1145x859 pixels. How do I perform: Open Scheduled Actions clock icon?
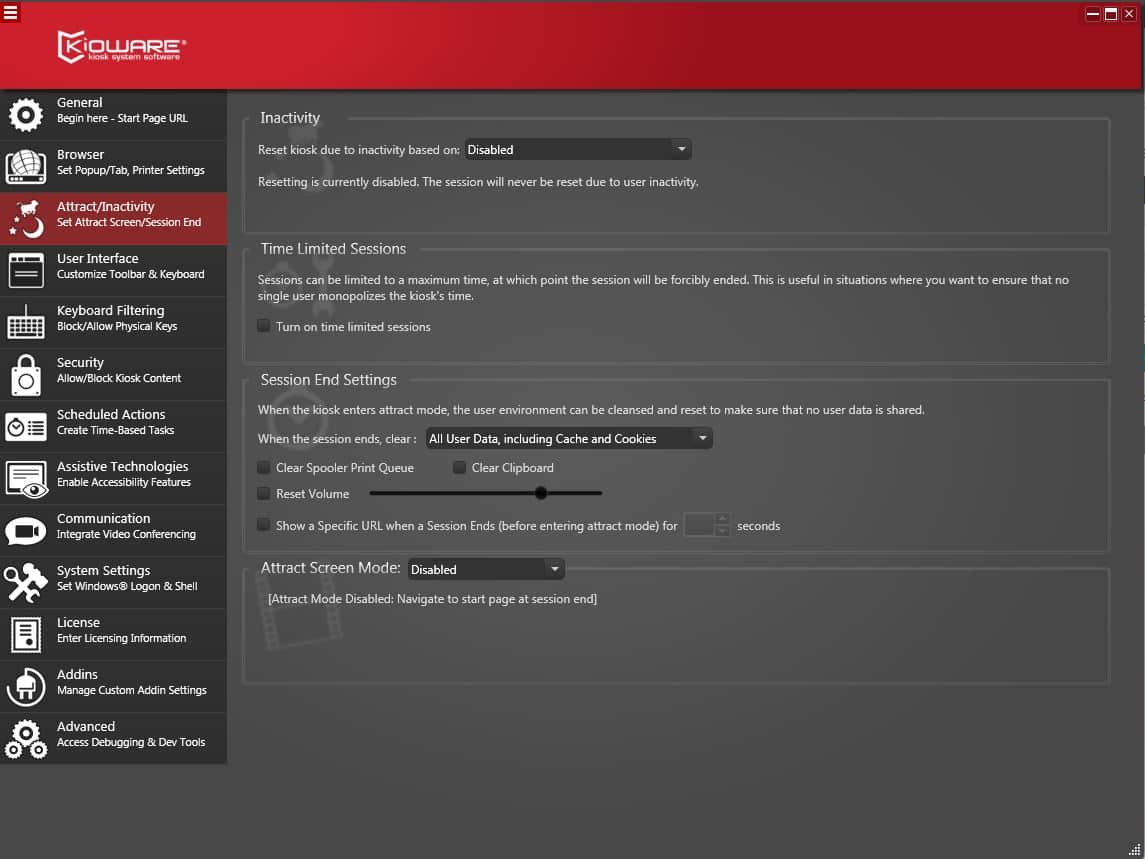click(26, 426)
